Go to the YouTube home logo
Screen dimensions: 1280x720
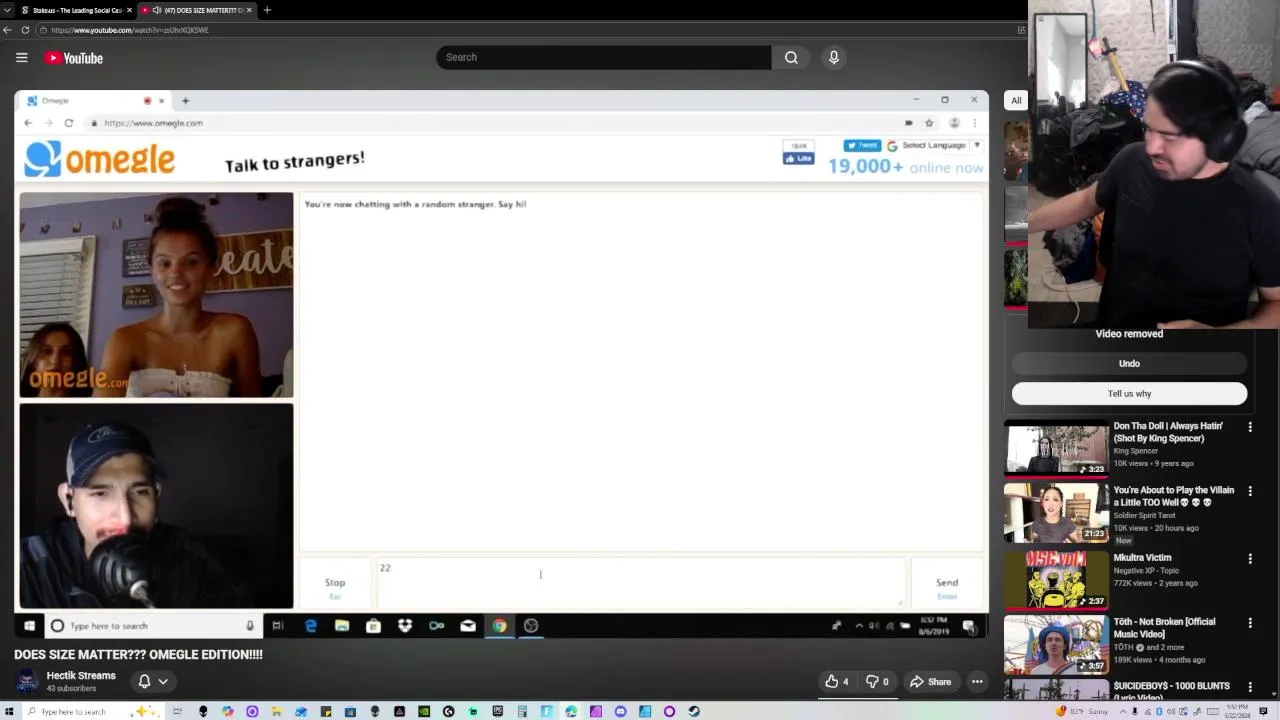74,58
